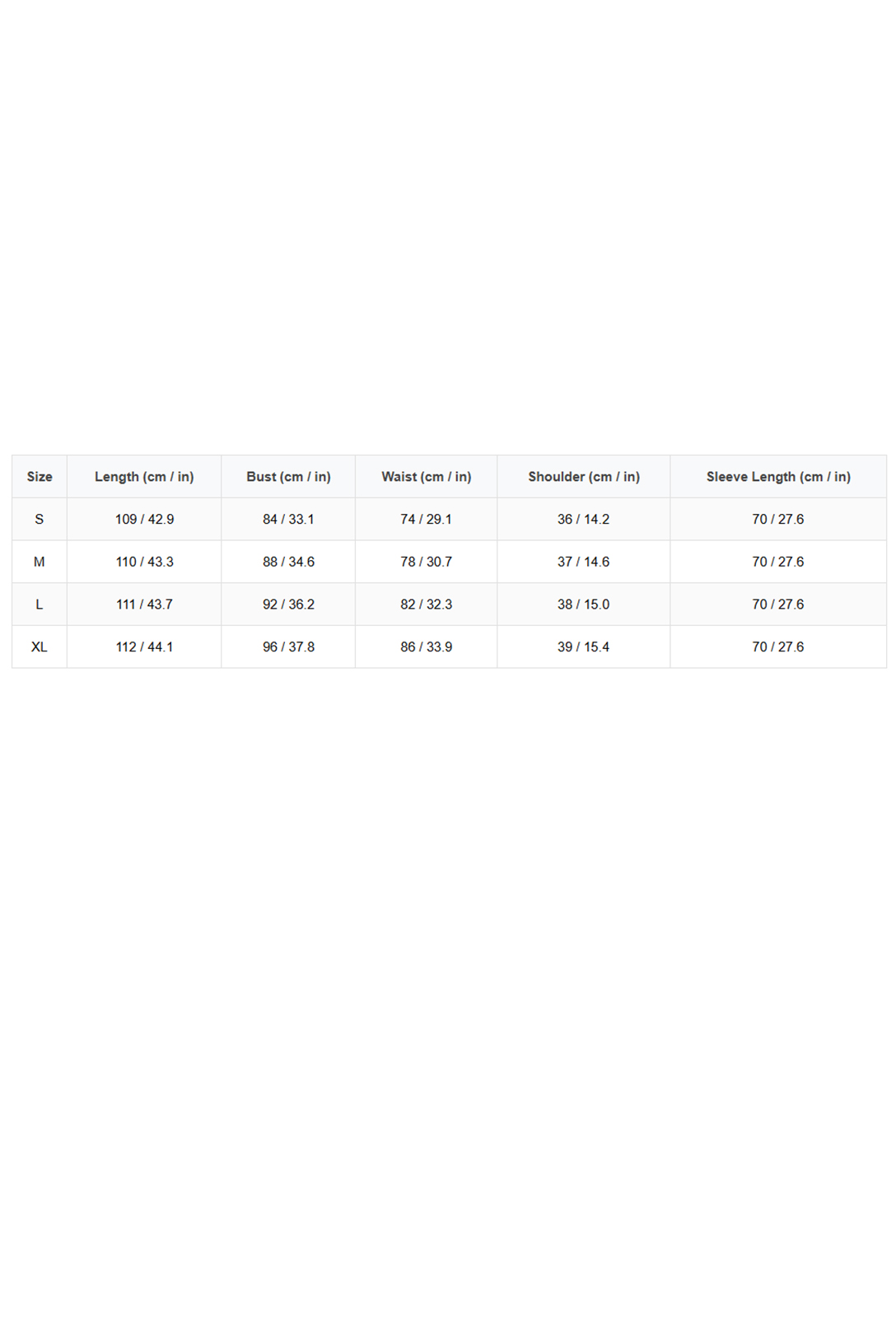Click the Shoulder (cm / in) header
Viewport: 896px width, 1344px height.
click(584, 477)
